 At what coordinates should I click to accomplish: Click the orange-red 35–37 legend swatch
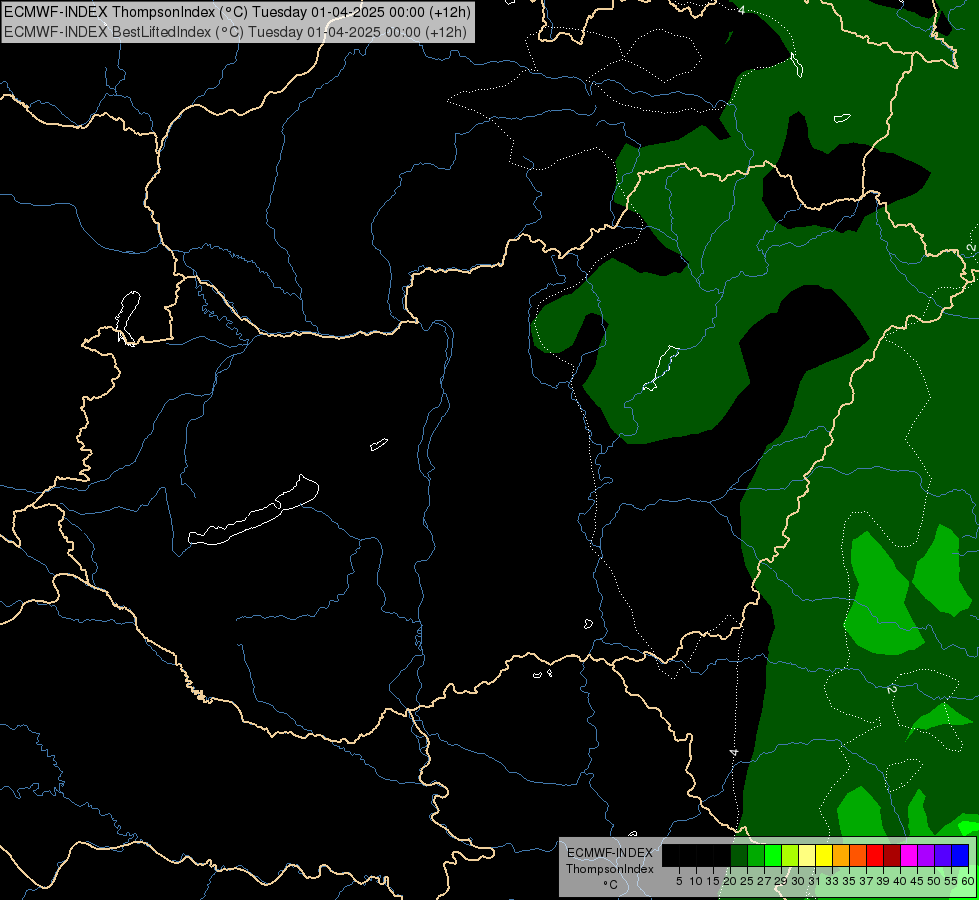(858, 855)
